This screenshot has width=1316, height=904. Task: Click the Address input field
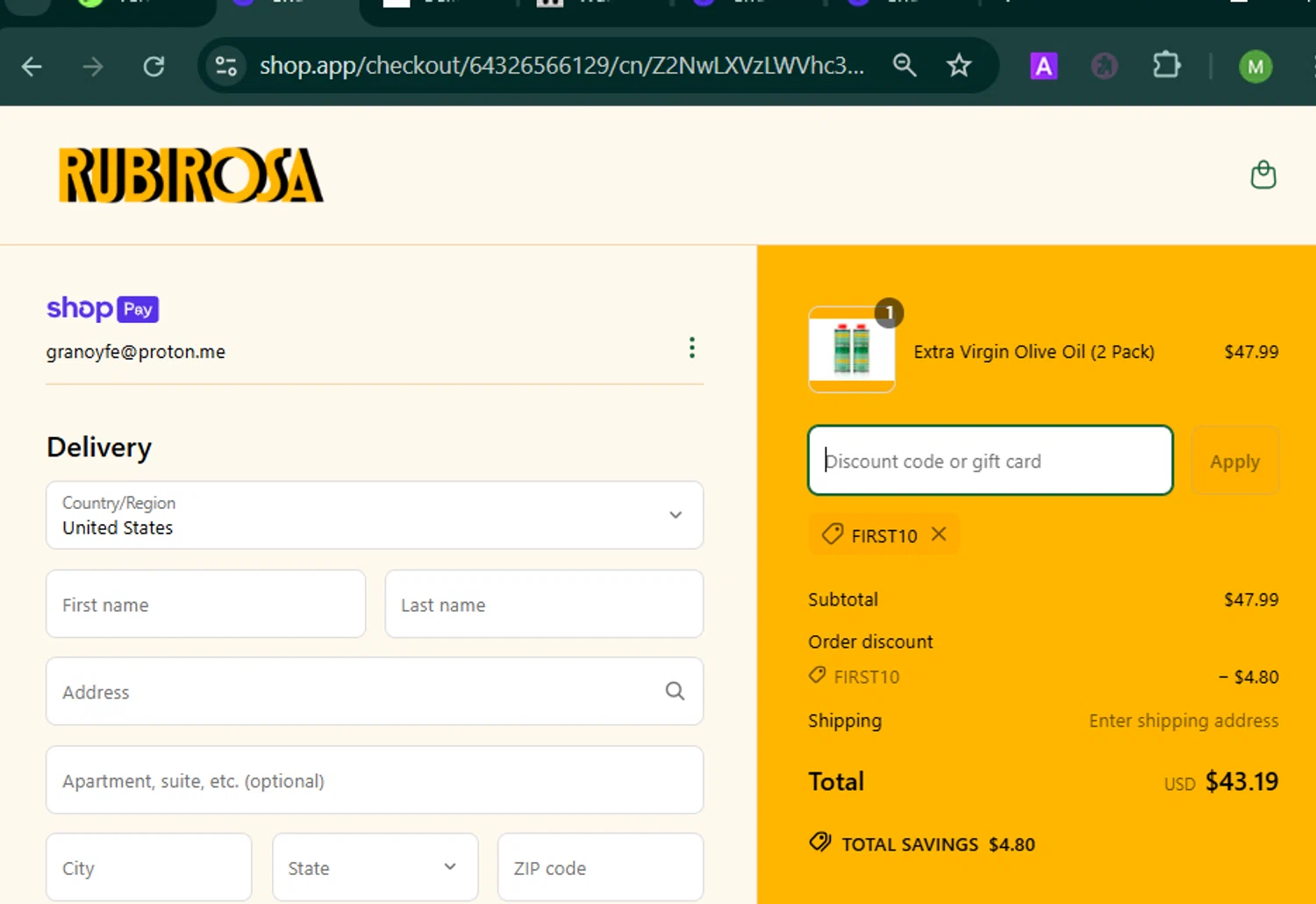click(375, 692)
